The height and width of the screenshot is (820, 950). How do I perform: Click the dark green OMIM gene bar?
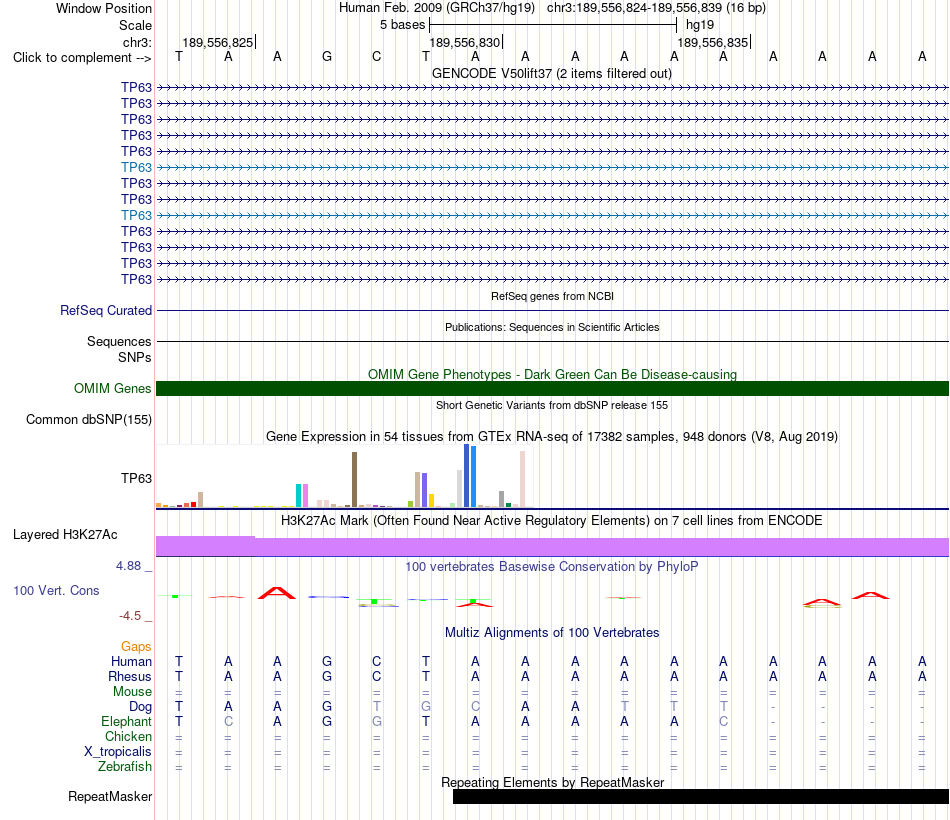tap(552, 388)
